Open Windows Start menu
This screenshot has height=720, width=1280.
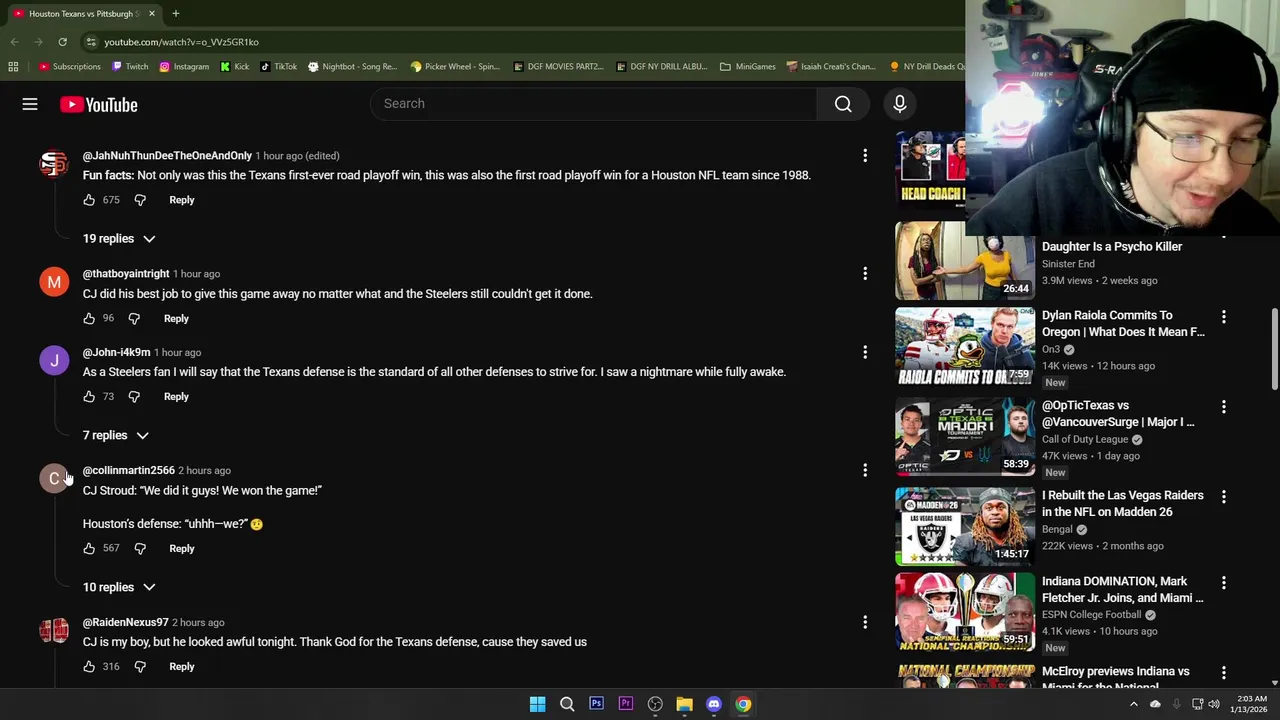click(x=537, y=704)
